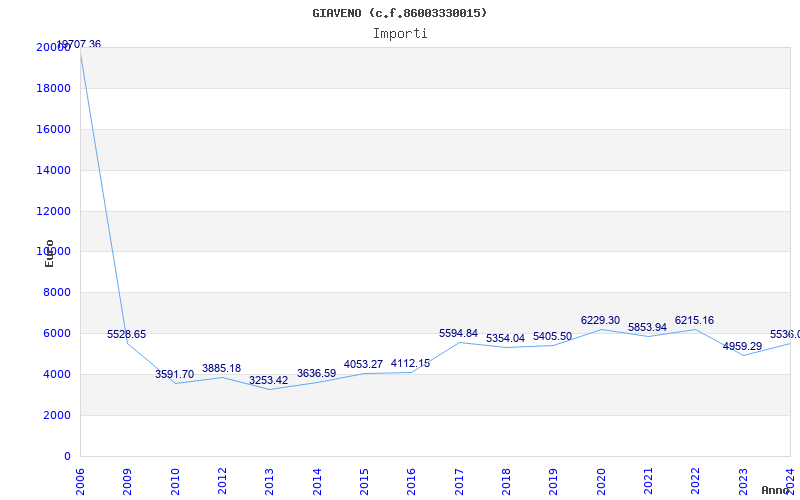Click the chart title GIAVENO (c.f.86003330015)
The height and width of the screenshot is (500, 800).
[399, 13]
